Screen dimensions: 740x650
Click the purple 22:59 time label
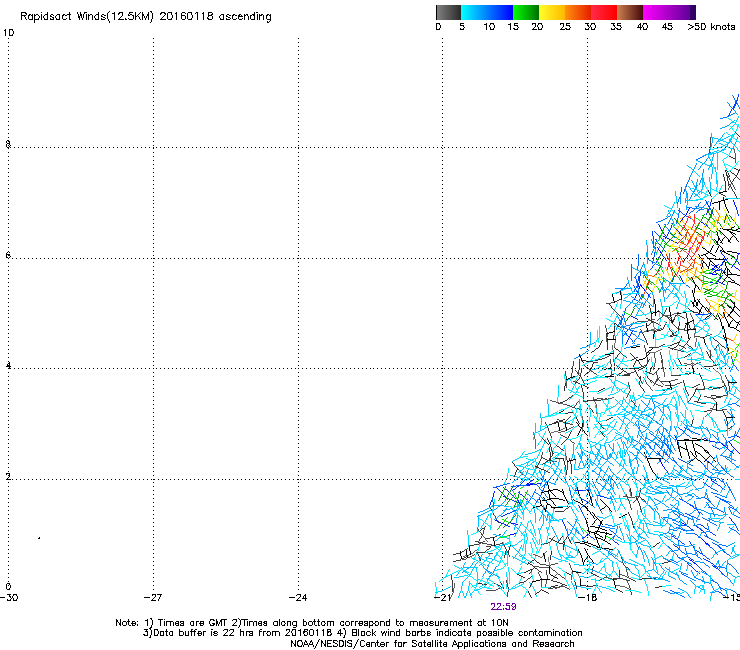pyautogui.click(x=503, y=607)
